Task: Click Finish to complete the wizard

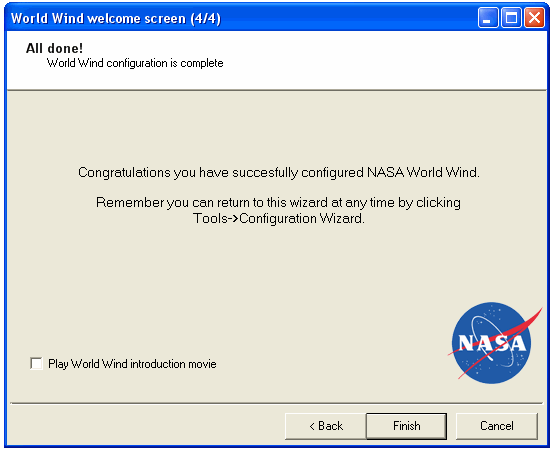Action: coord(407,426)
